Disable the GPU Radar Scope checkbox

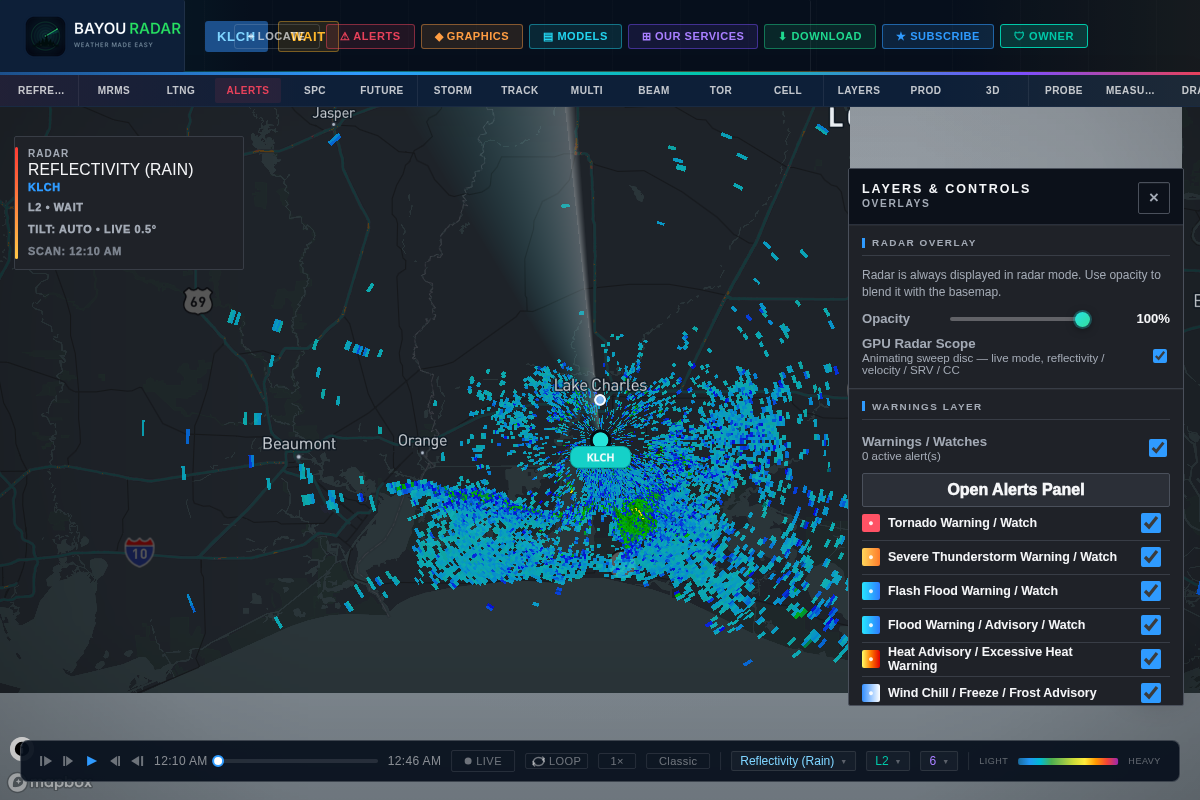[x=1160, y=356]
